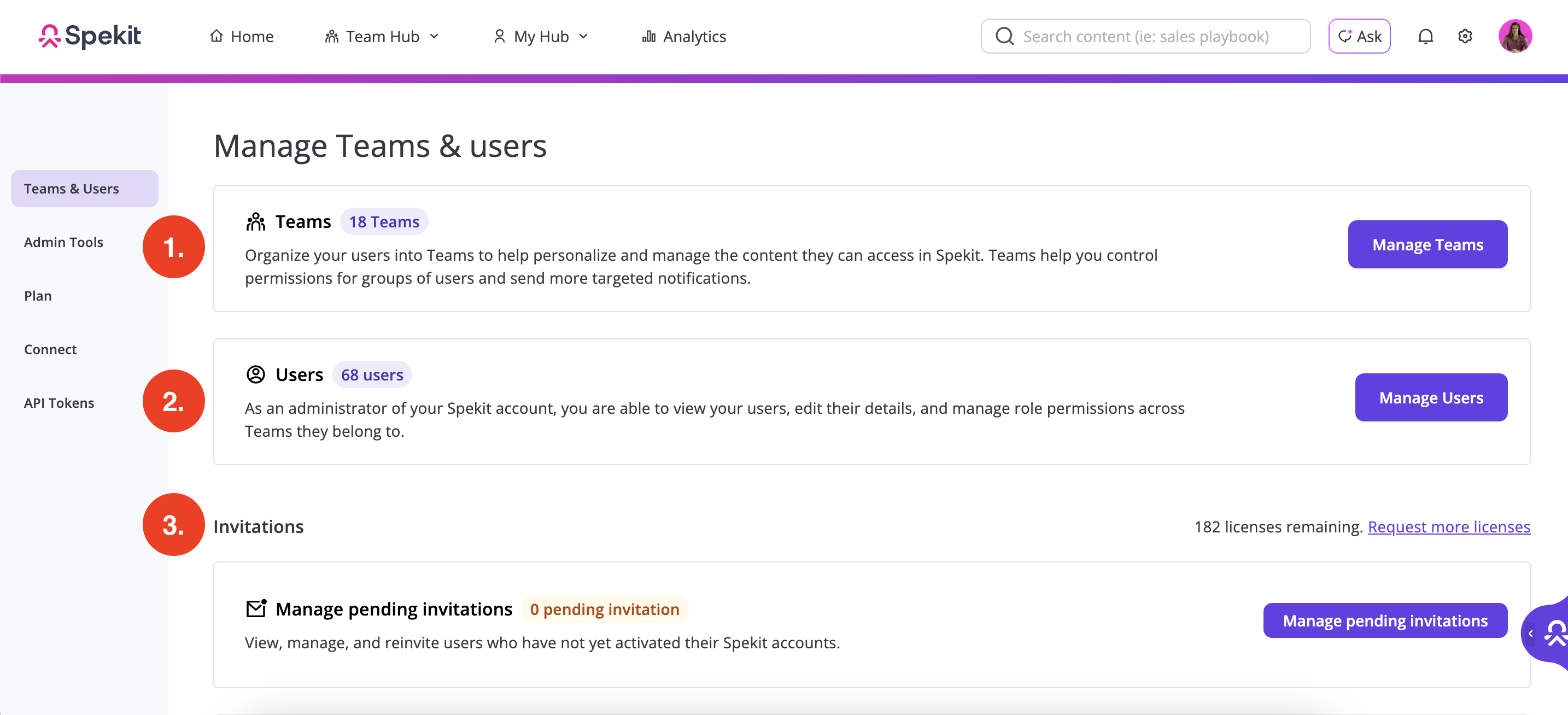
Task: Select Teams & Users sidebar item
Action: [x=85, y=189]
